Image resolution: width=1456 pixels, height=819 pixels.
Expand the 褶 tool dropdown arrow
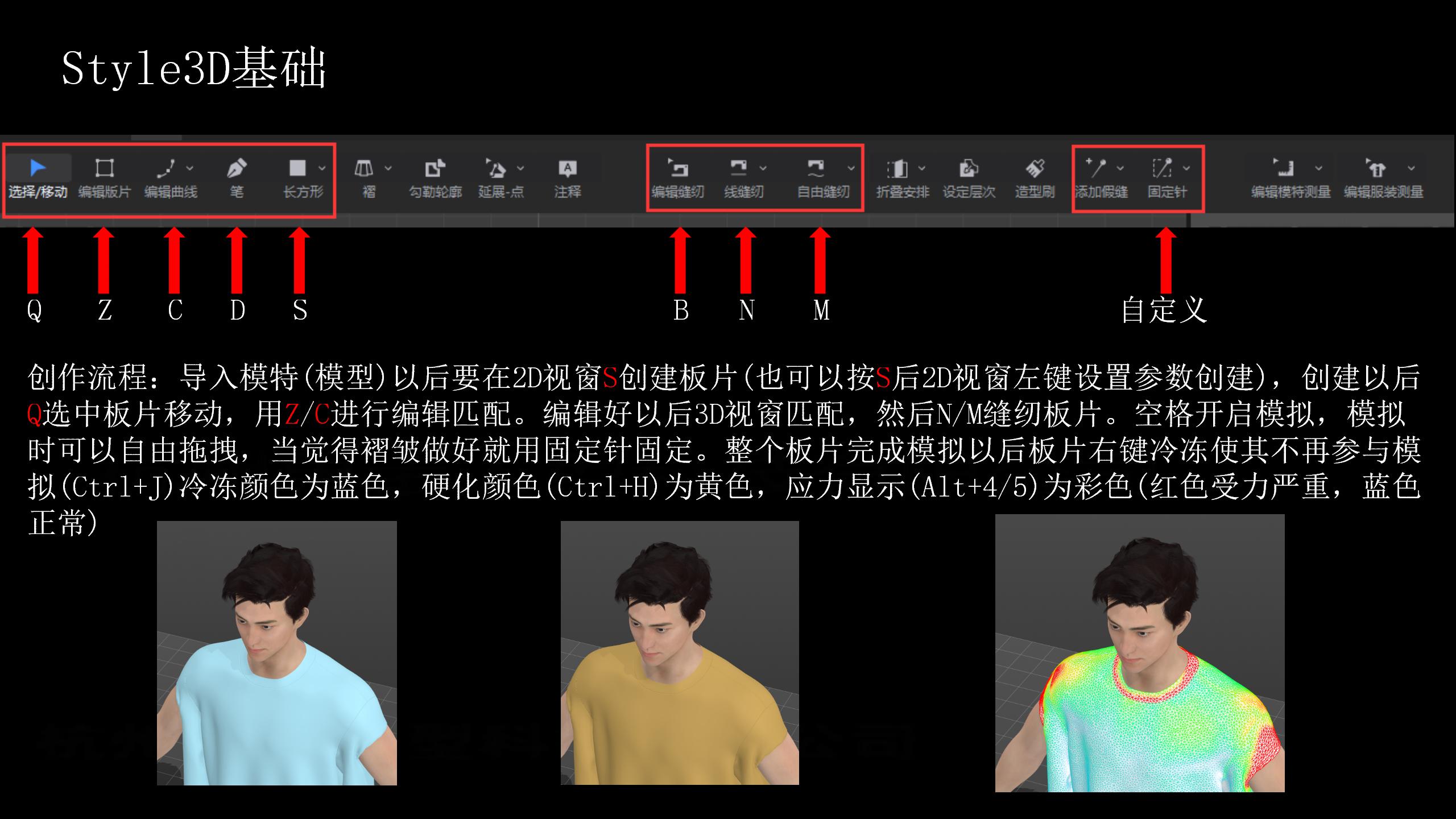pos(388,168)
